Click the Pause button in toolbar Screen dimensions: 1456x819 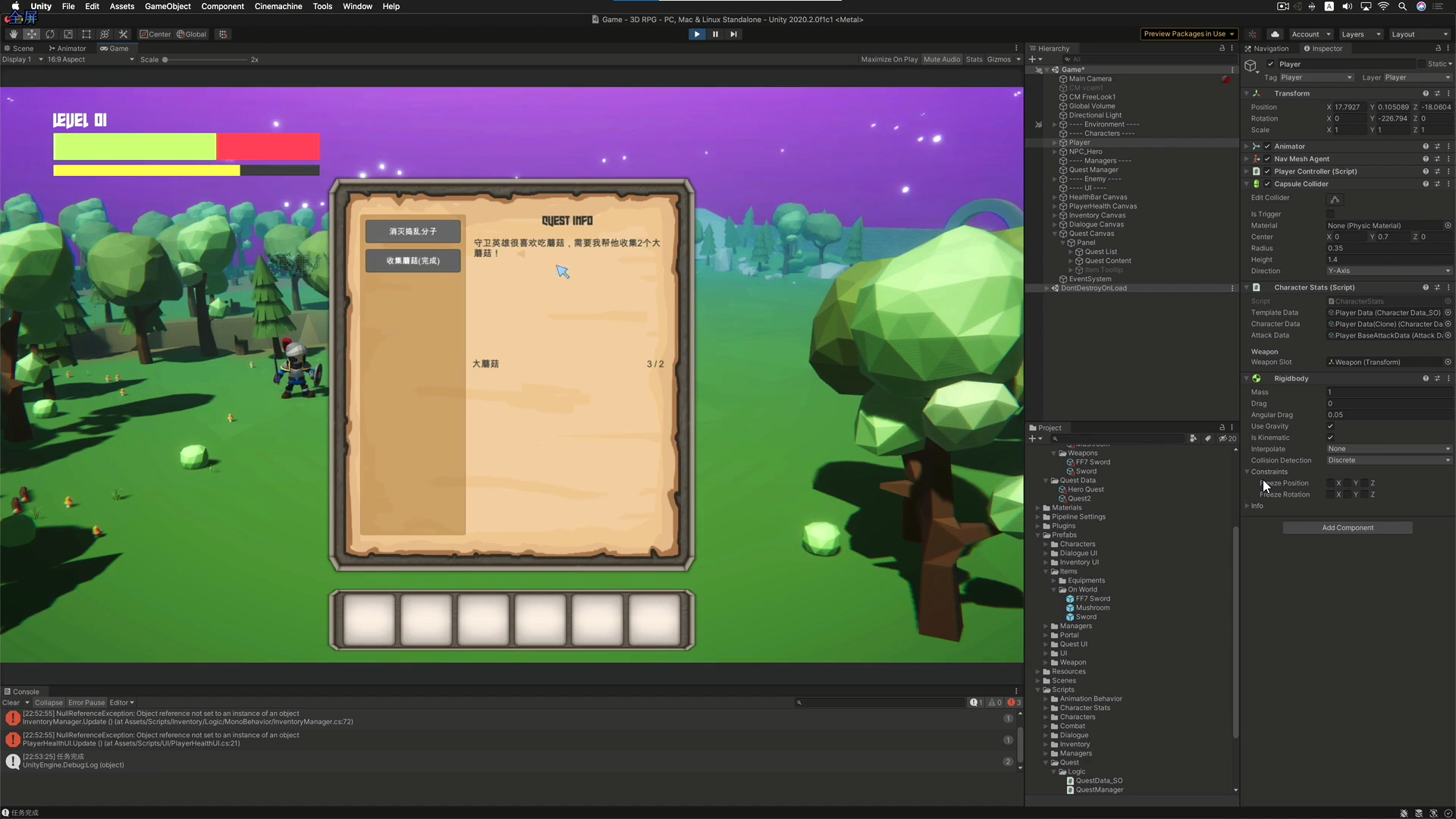coord(715,34)
